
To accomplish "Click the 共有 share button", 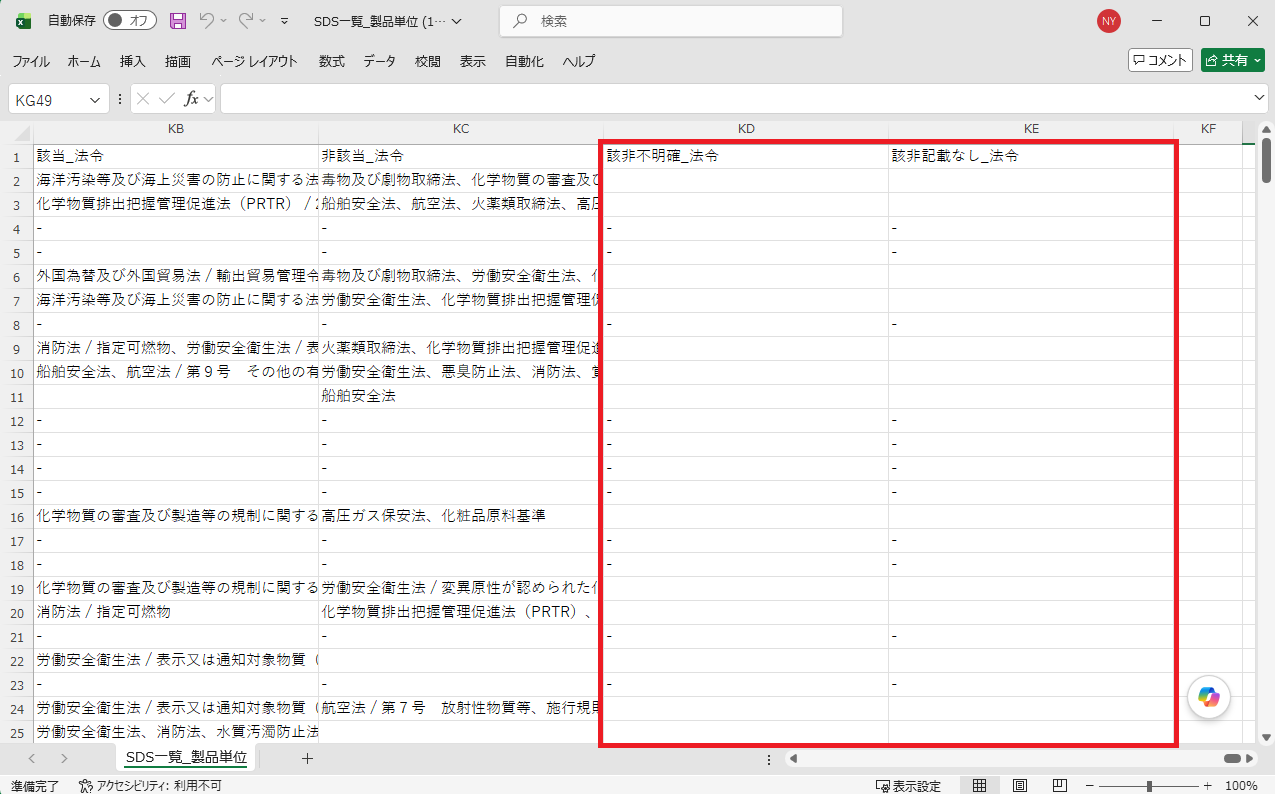I will pyautogui.click(x=1233, y=60).
